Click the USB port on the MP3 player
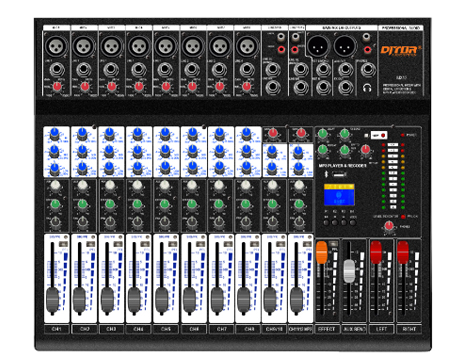 point(339,174)
